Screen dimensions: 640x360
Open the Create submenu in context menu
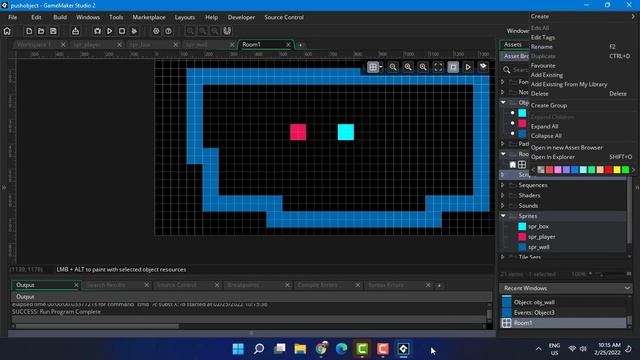point(584,16)
